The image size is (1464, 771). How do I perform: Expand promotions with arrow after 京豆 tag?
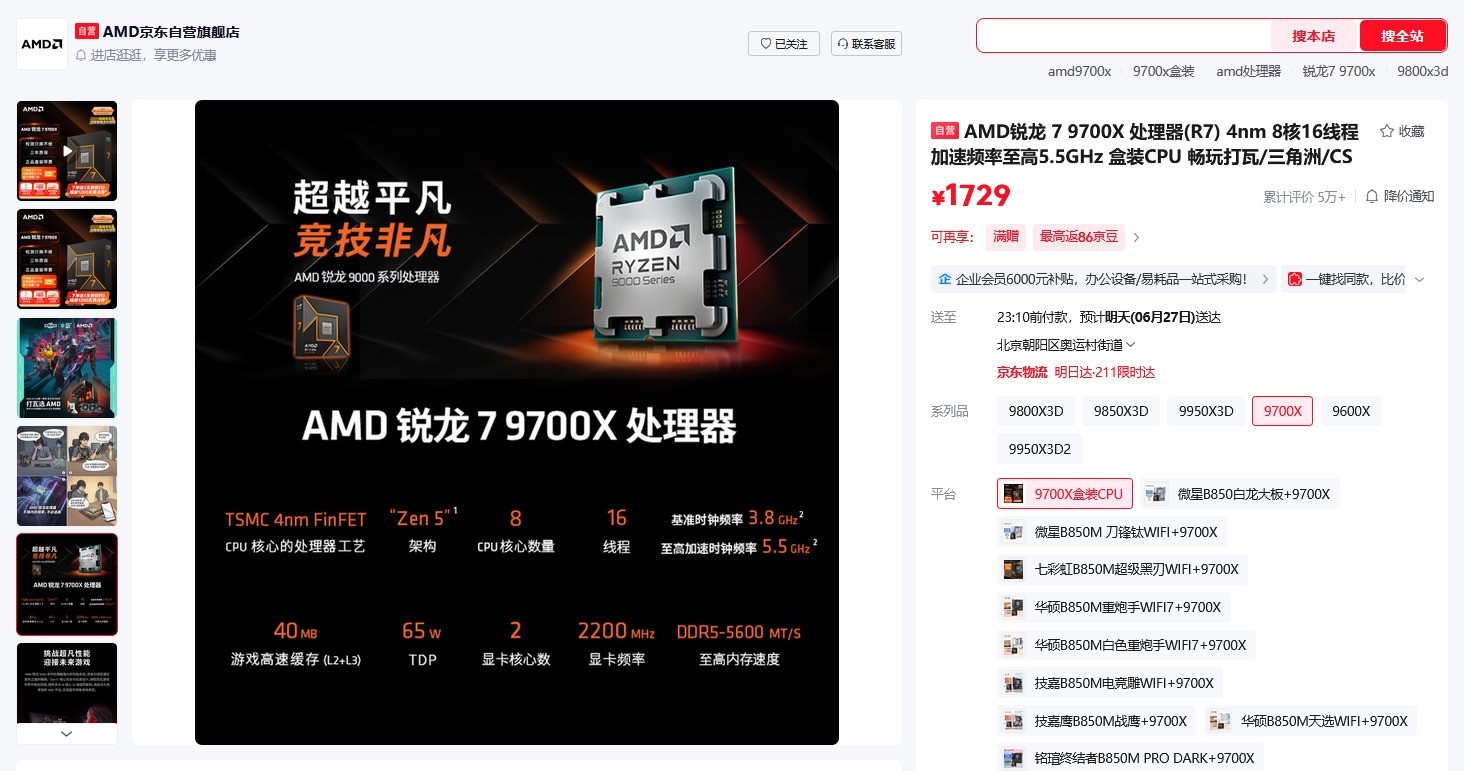click(1136, 238)
